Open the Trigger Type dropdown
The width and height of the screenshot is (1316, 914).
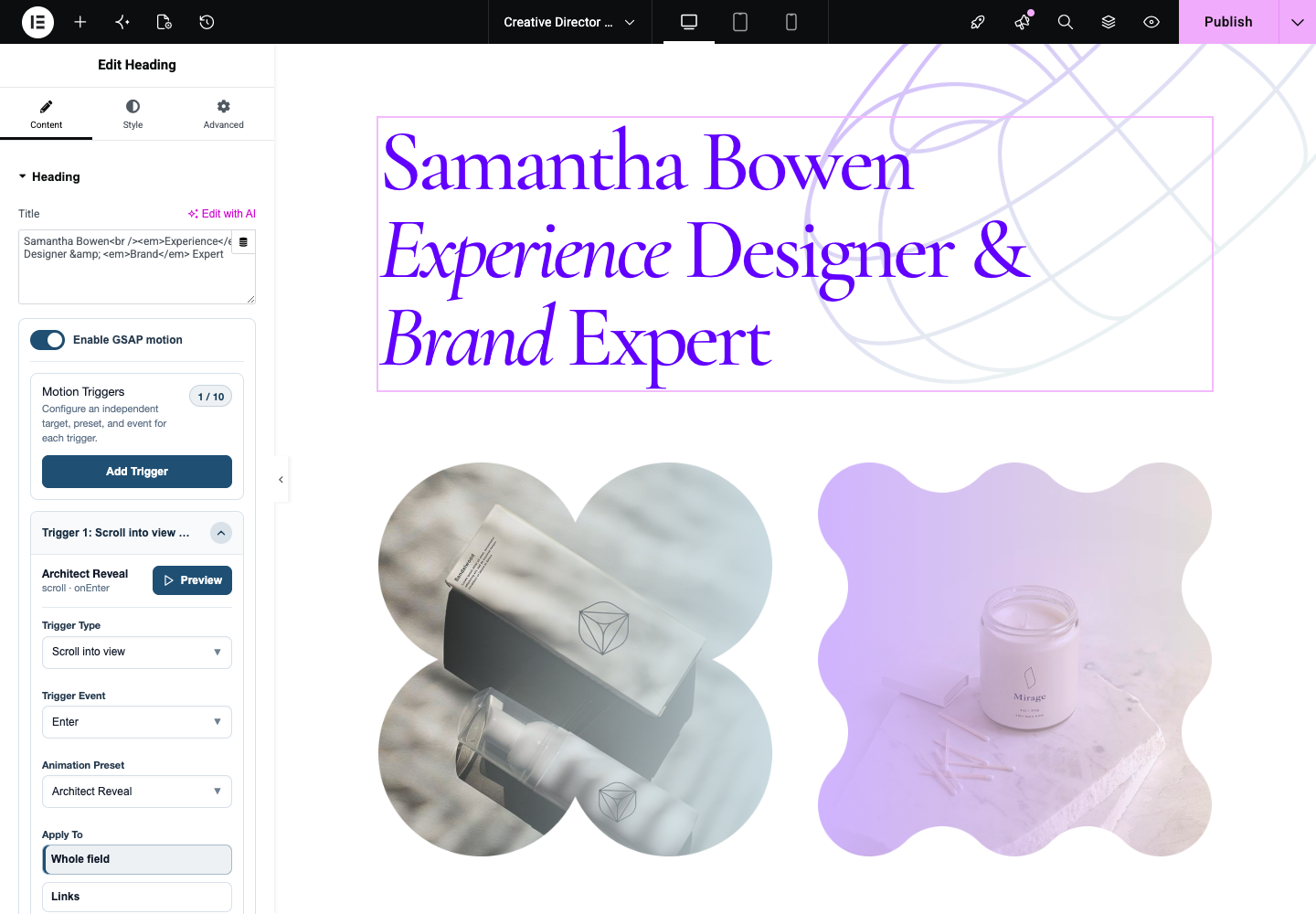coord(137,653)
